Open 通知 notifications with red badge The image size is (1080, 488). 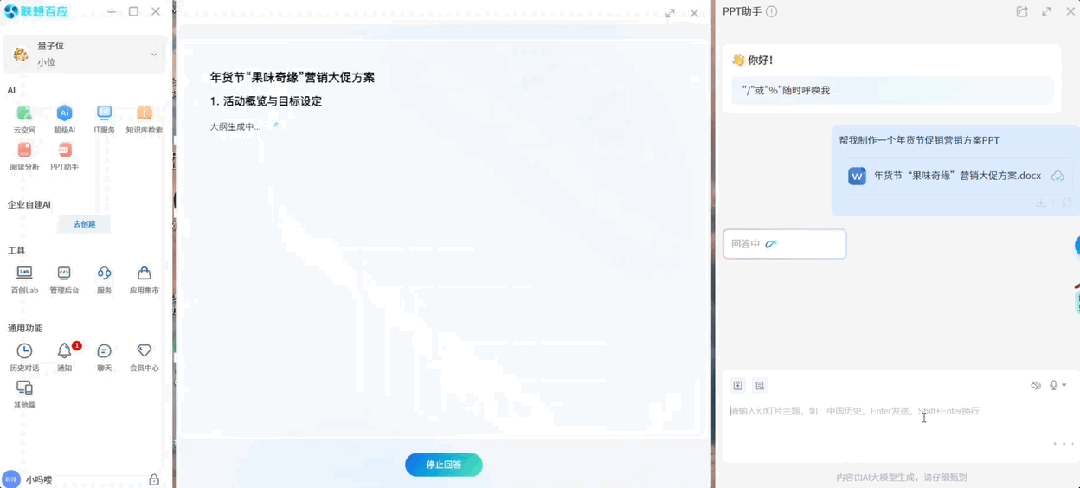(x=65, y=356)
